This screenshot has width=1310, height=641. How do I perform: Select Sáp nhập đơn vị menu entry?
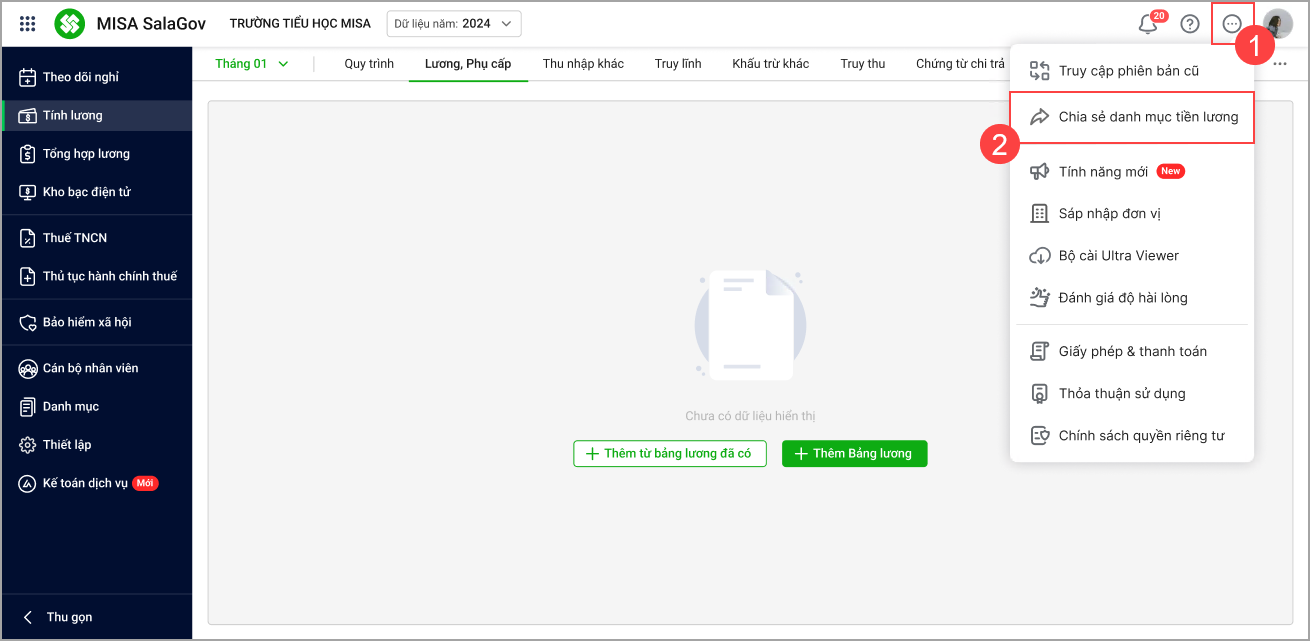coord(1132,213)
